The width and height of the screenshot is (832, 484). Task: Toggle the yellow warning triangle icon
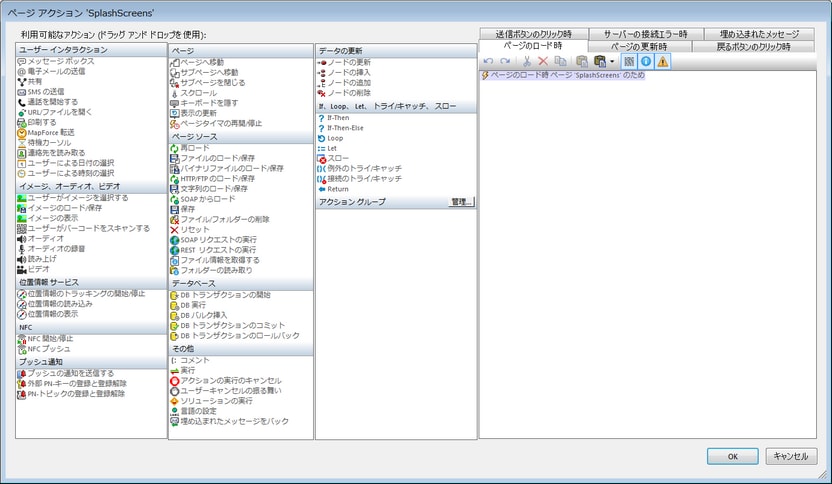pos(663,62)
